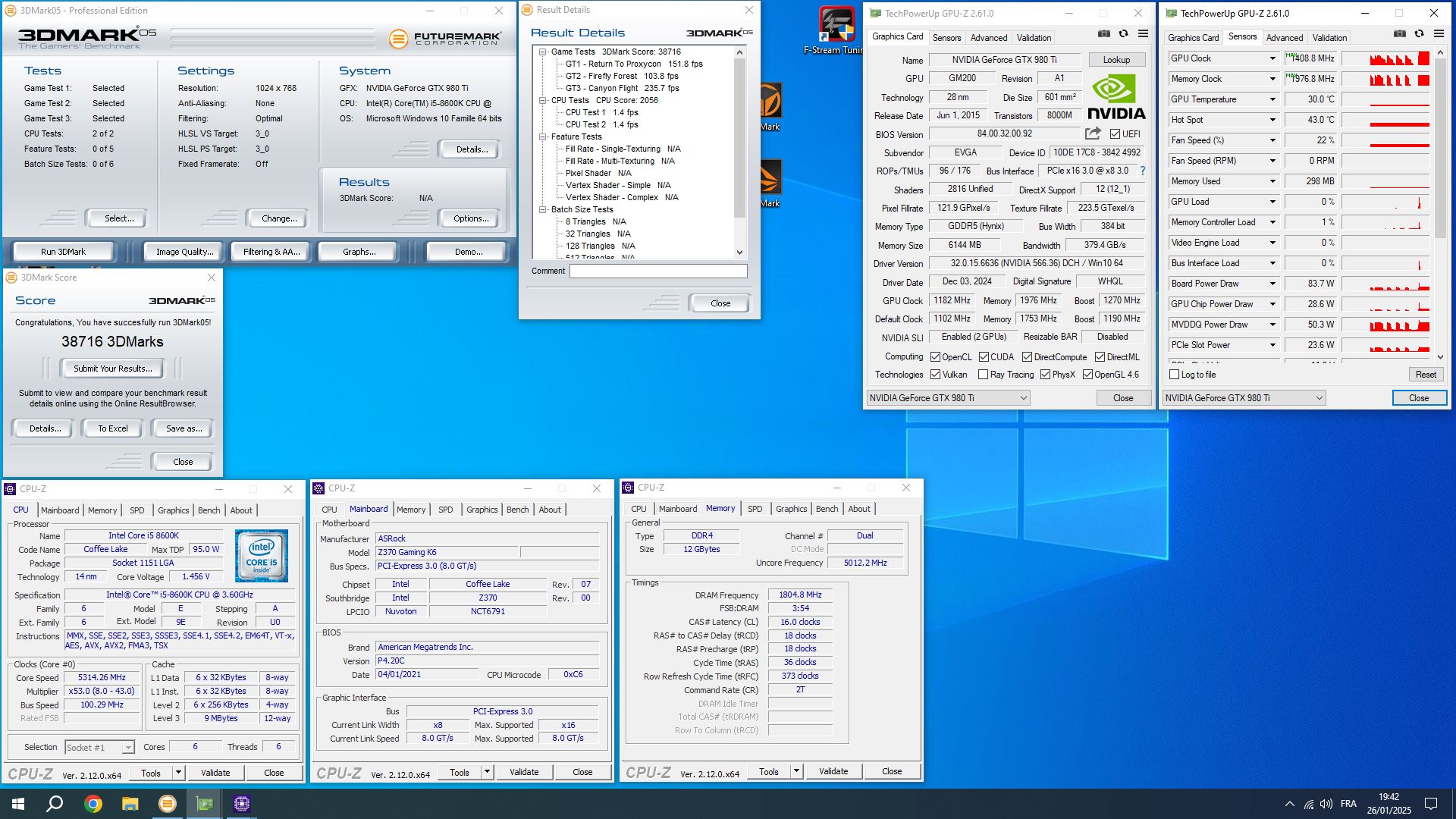Open the network icon in the system tray

(1309, 804)
